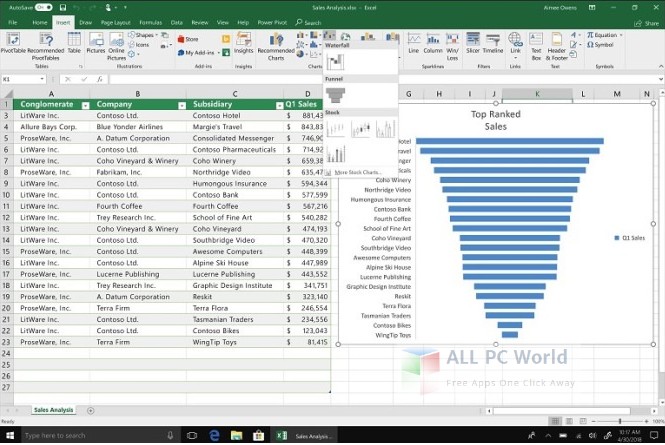Insert a Line sparkline
The height and width of the screenshot is (445, 665).
(x=414, y=43)
